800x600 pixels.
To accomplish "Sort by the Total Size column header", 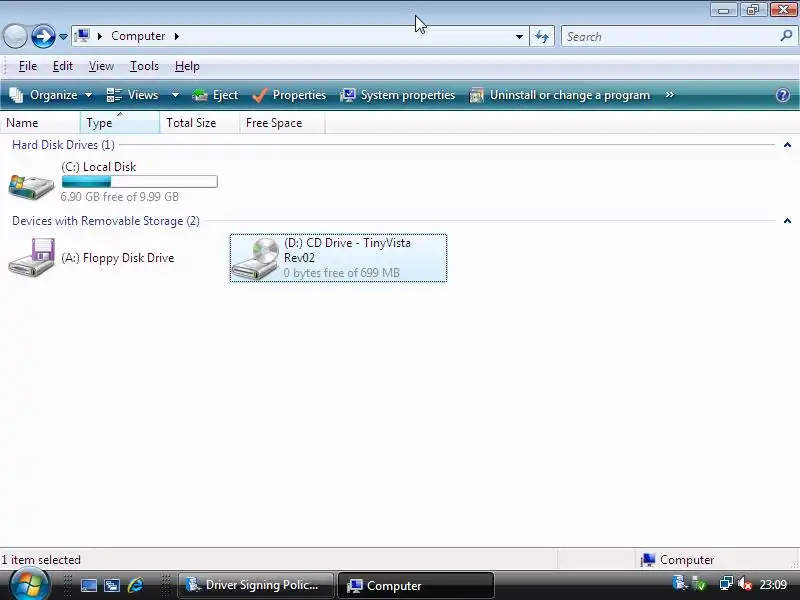I will tap(199, 123).
